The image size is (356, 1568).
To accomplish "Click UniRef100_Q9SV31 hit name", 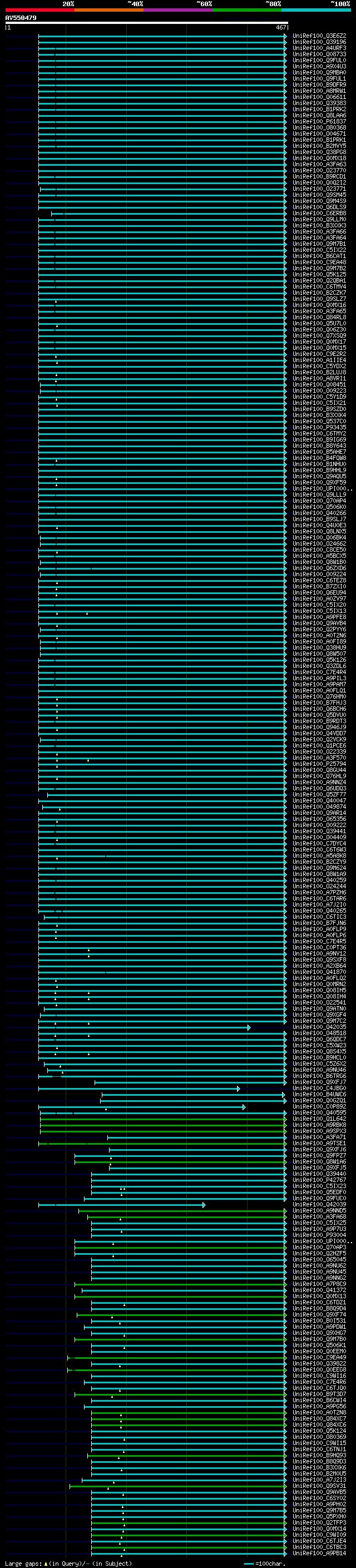I will pyautogui.click(x=319, y=1486).
